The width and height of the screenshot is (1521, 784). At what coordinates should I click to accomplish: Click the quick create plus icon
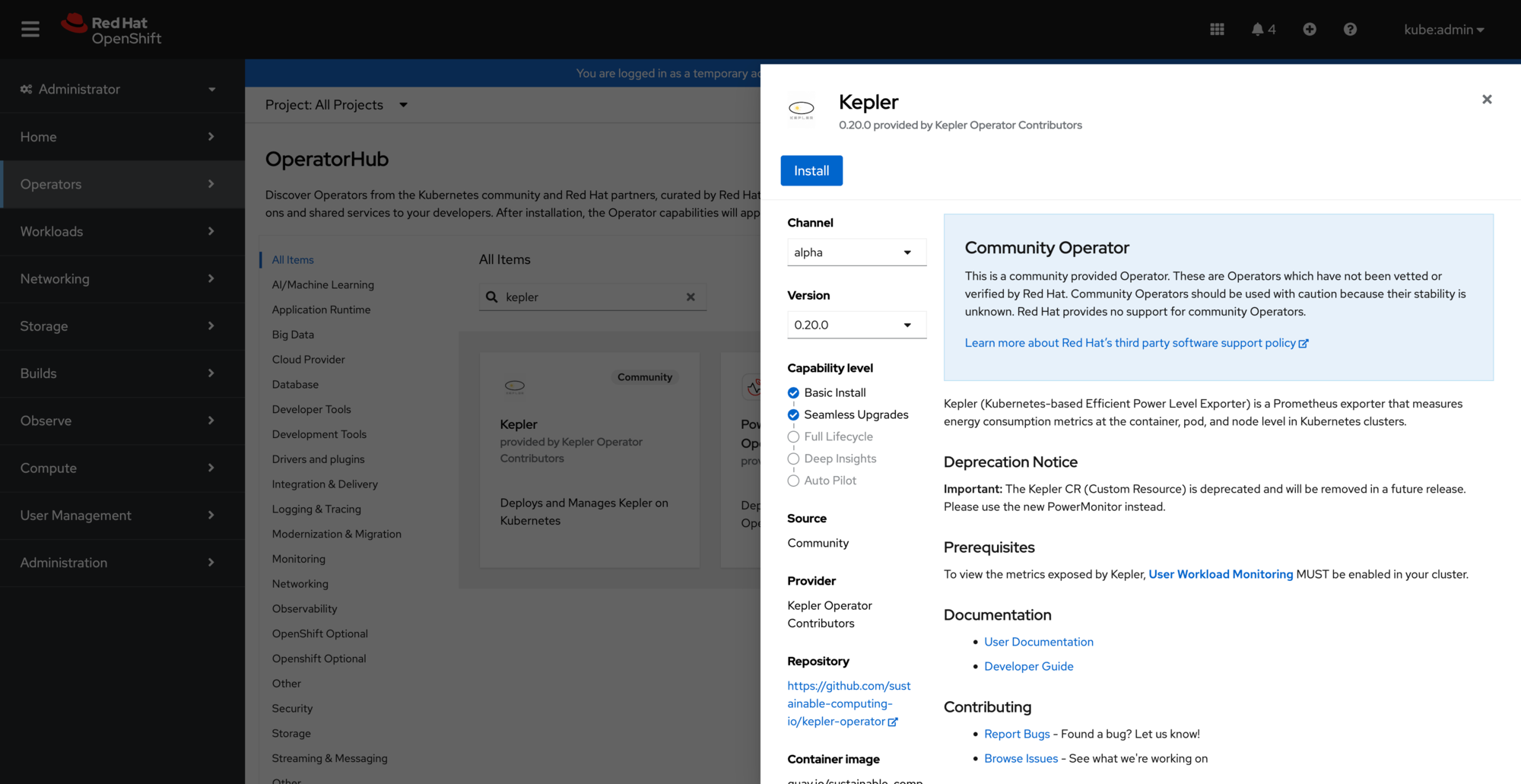[x=1310, y=29]
